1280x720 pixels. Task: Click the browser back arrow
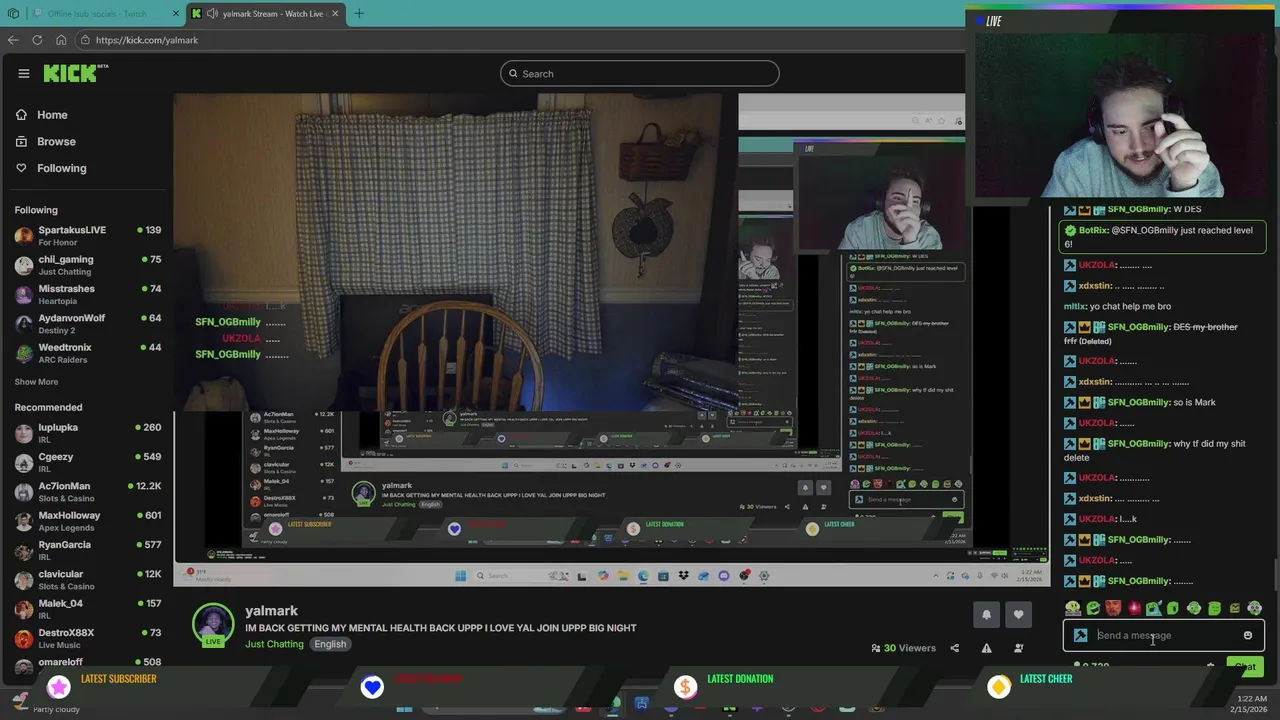coord(13,40)
